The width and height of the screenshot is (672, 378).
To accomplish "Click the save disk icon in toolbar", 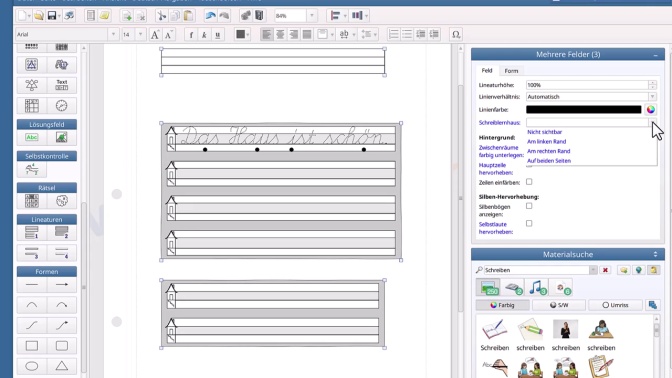I will pyautogui.click(x=52, y=16).
